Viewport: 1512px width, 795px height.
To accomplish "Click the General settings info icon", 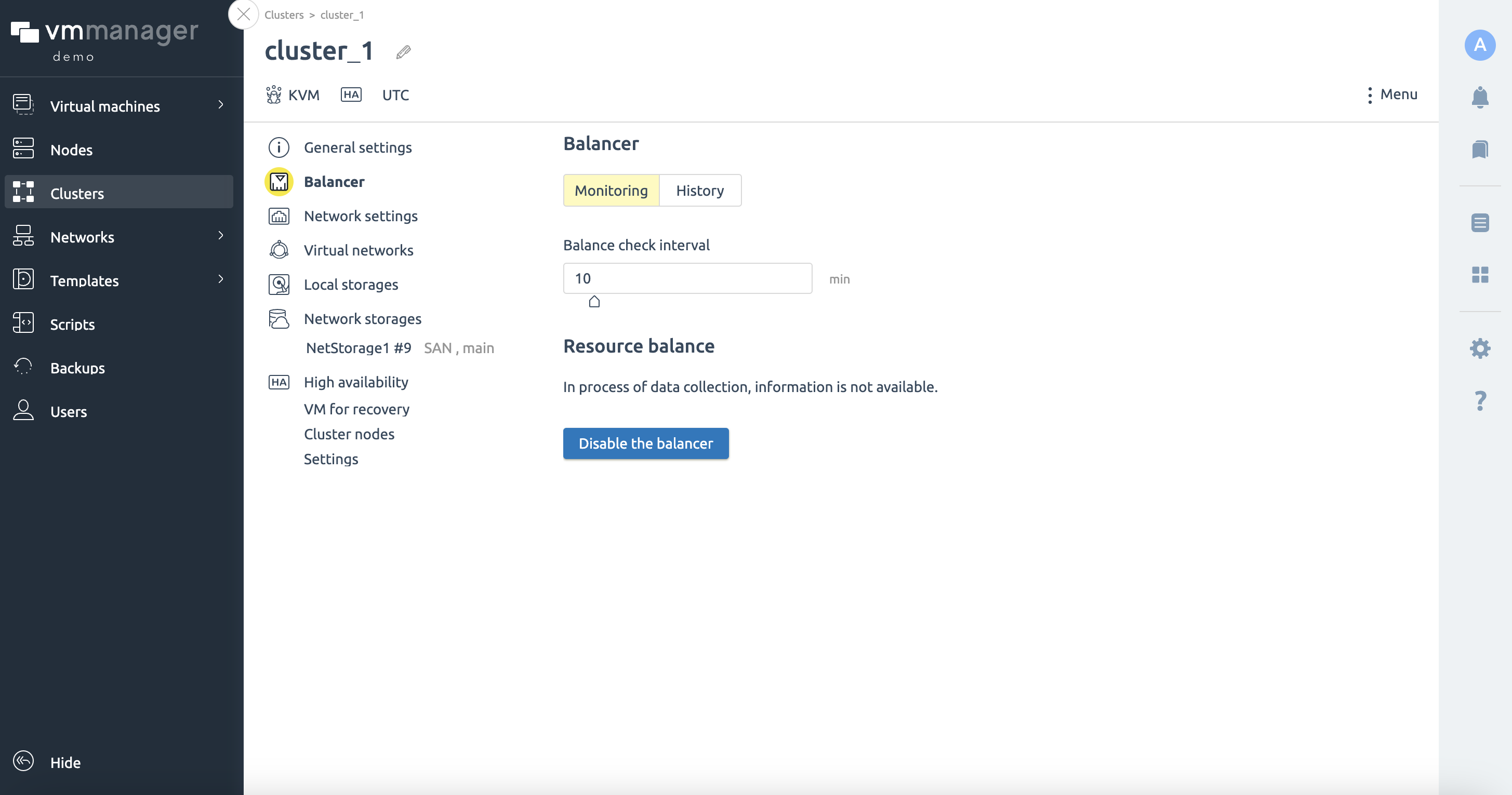I will tap(279, 147).
